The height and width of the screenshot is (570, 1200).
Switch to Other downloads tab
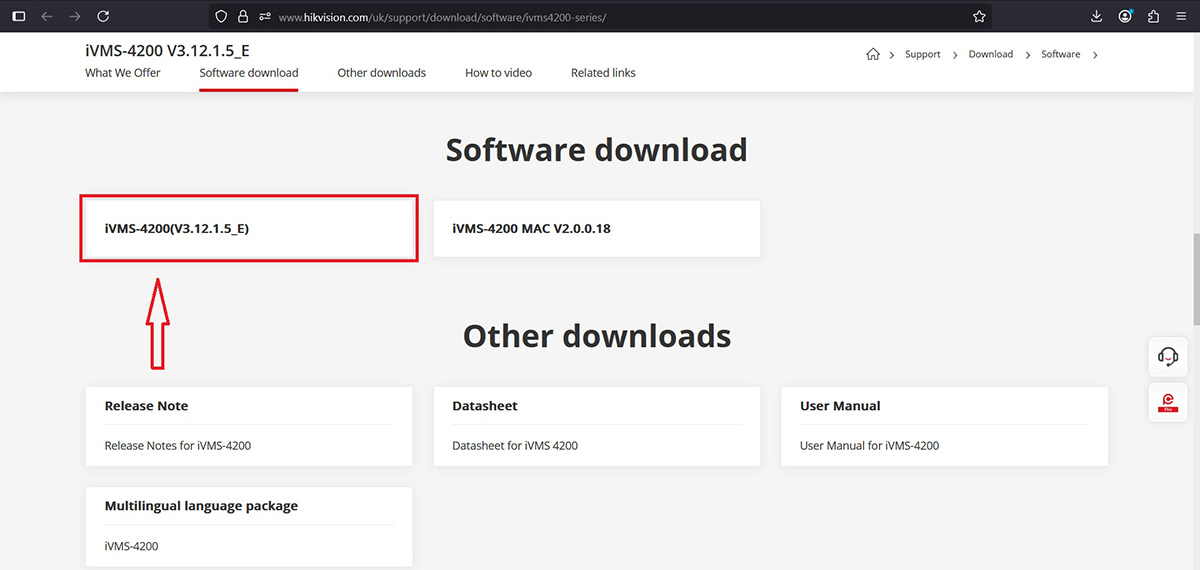[382, 73]
